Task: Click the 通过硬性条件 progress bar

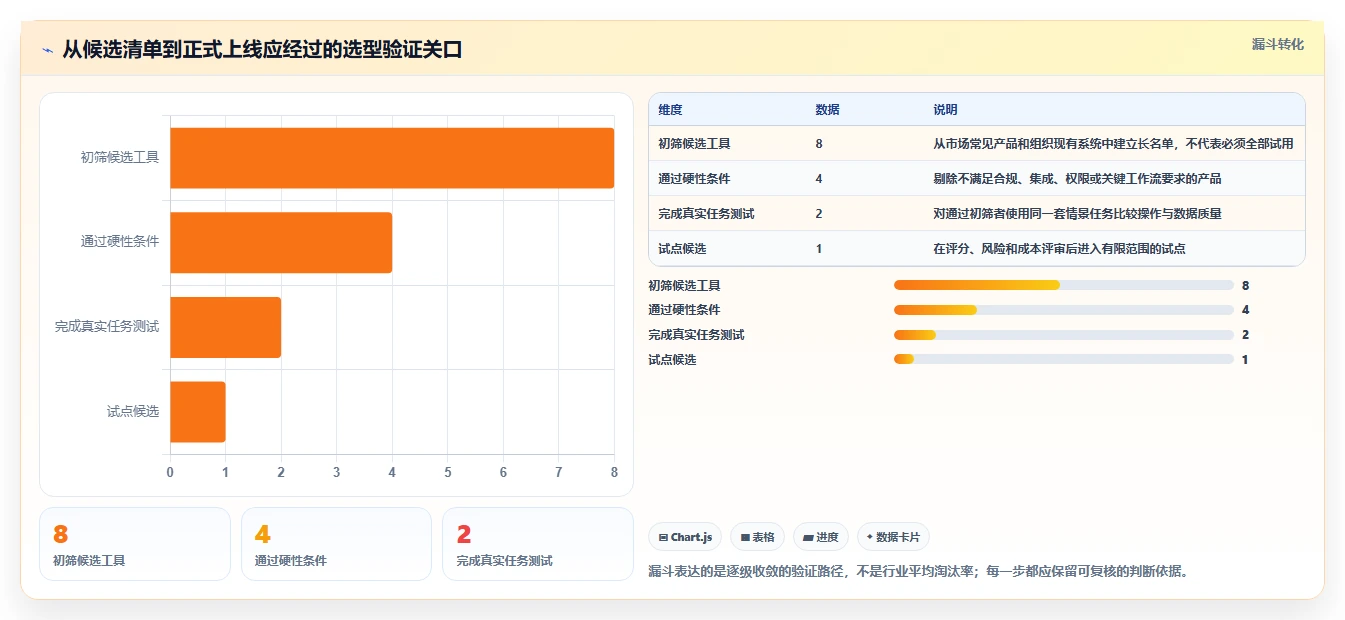Action: (1064, 310)
